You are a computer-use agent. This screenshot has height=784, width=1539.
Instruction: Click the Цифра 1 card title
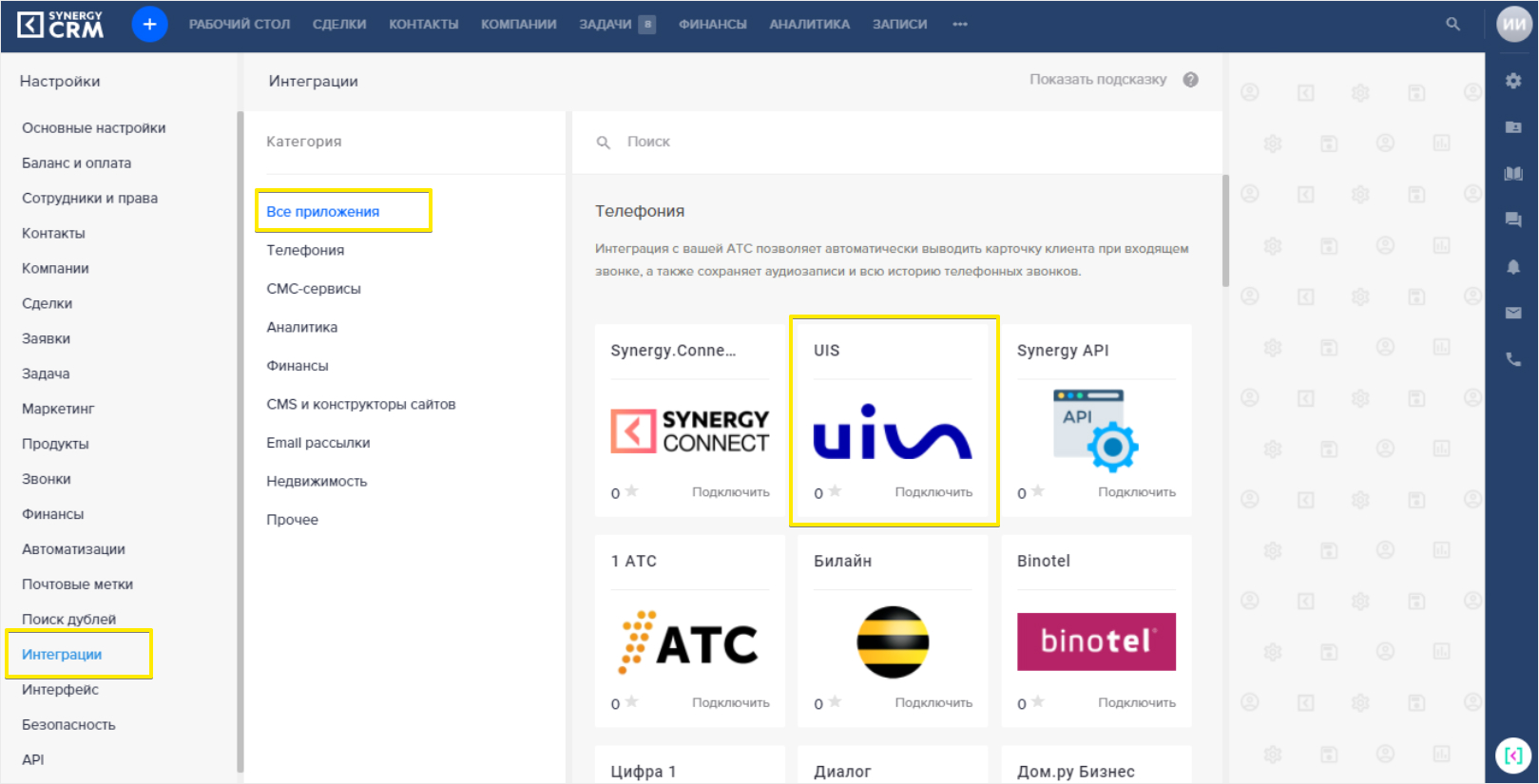(x=644, y=772)
